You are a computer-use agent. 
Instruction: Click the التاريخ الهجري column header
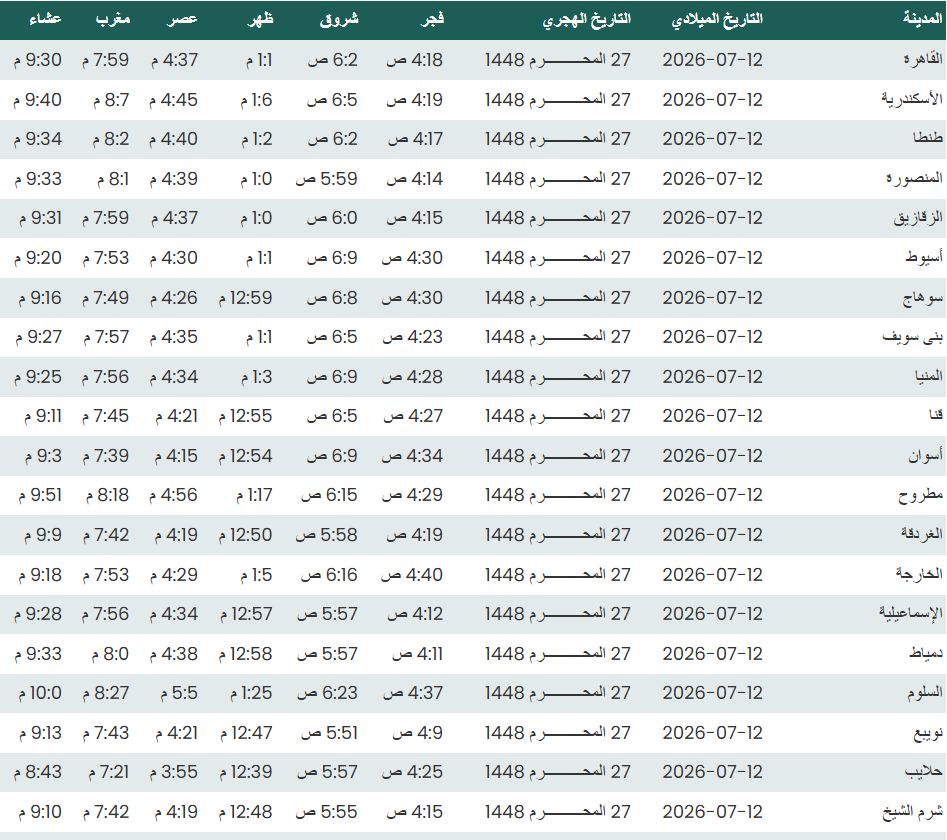586,20
